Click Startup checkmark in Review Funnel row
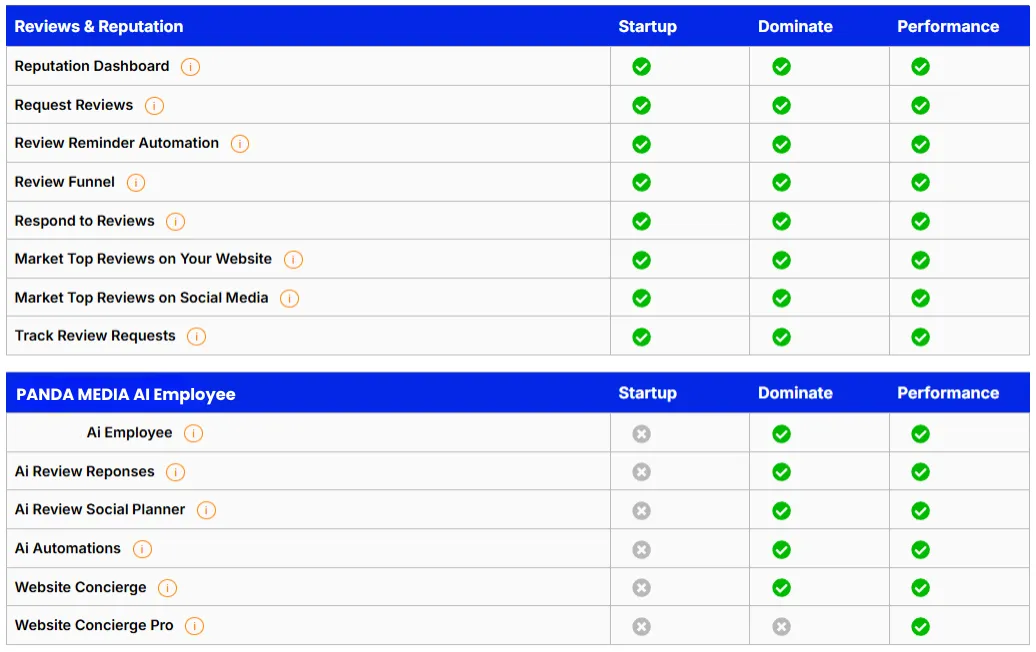 [x=642, y=183]
